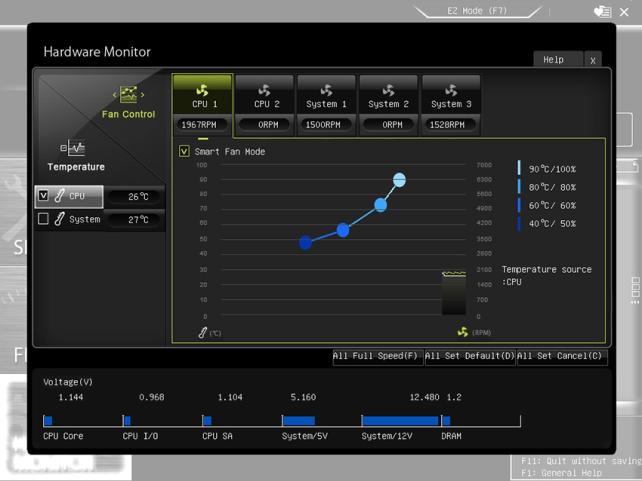Click the 40°C/50% fan curve point

click(305, 242)
